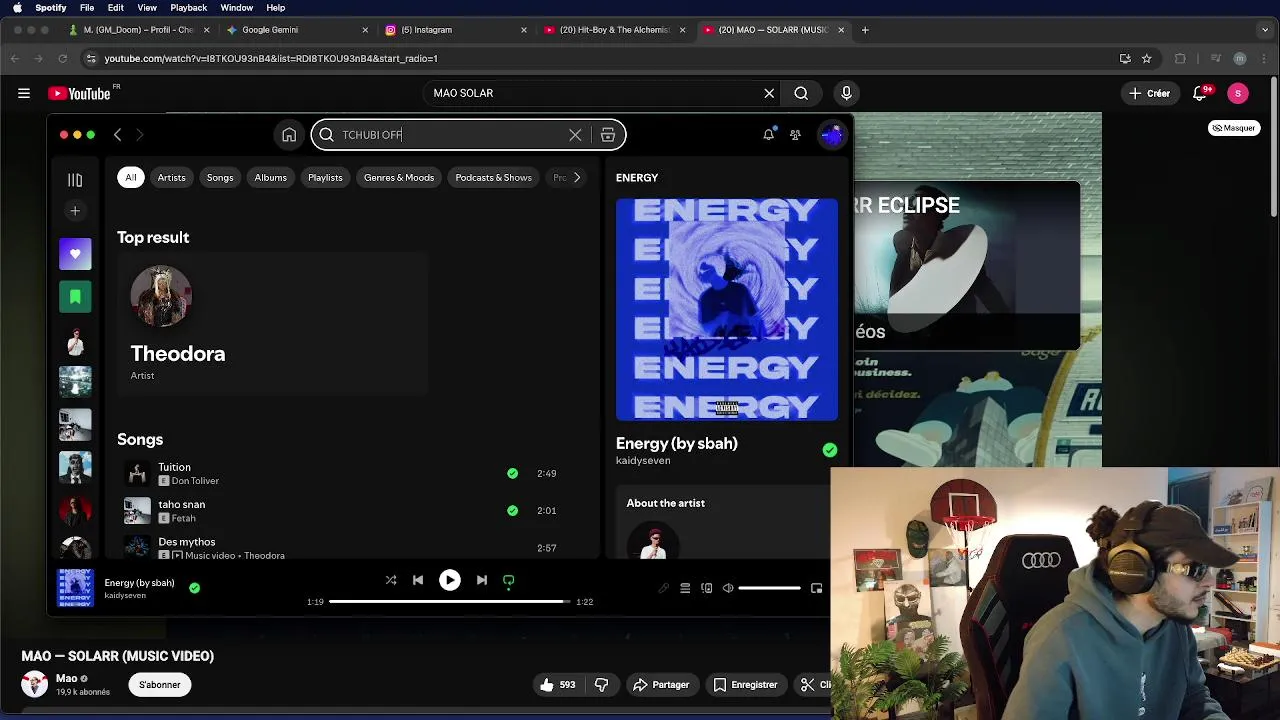Mute Spotify volume speaker icon
Viewport: 1280px width, 720px height.
[728, 588]
